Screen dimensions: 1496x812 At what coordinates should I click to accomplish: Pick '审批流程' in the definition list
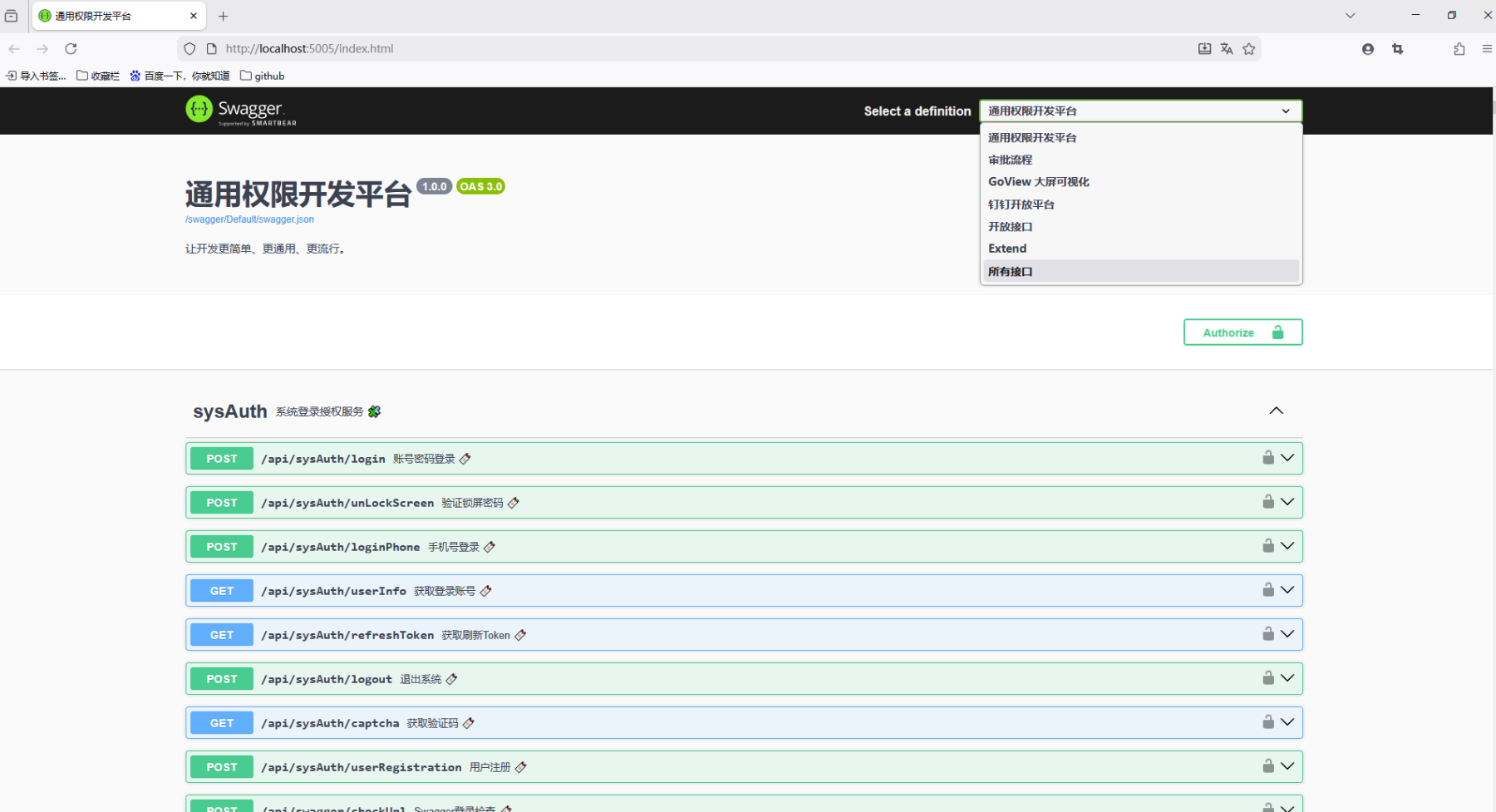1010,160
